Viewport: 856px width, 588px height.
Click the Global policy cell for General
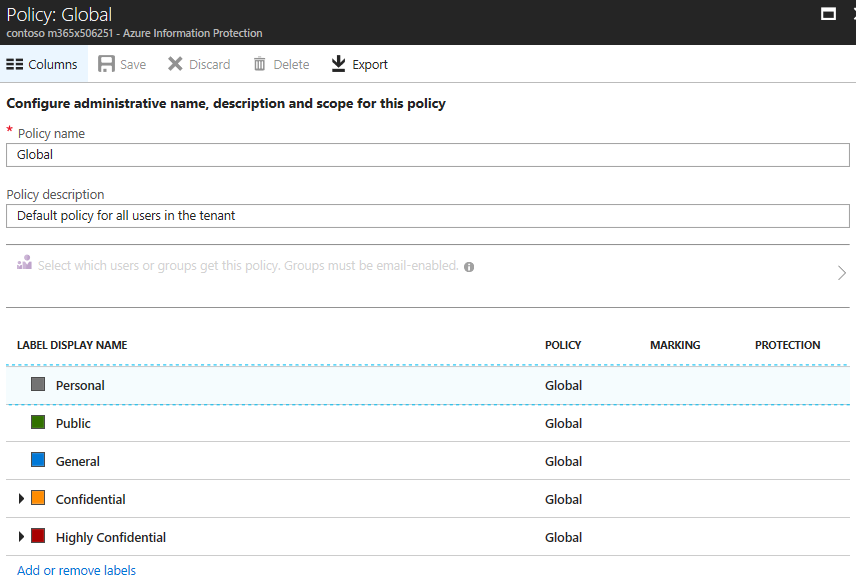[x=563, y=461]
